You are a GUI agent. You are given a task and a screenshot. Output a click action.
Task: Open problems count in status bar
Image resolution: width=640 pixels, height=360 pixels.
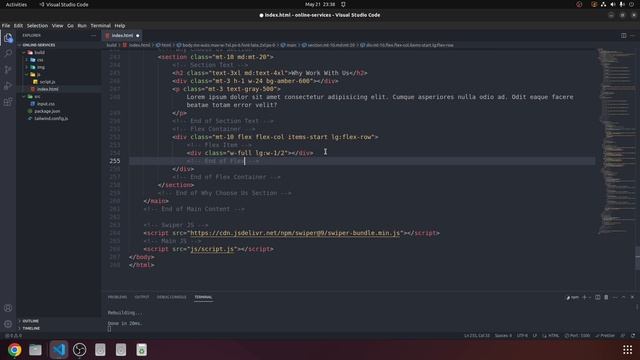[x=13, y=336]
